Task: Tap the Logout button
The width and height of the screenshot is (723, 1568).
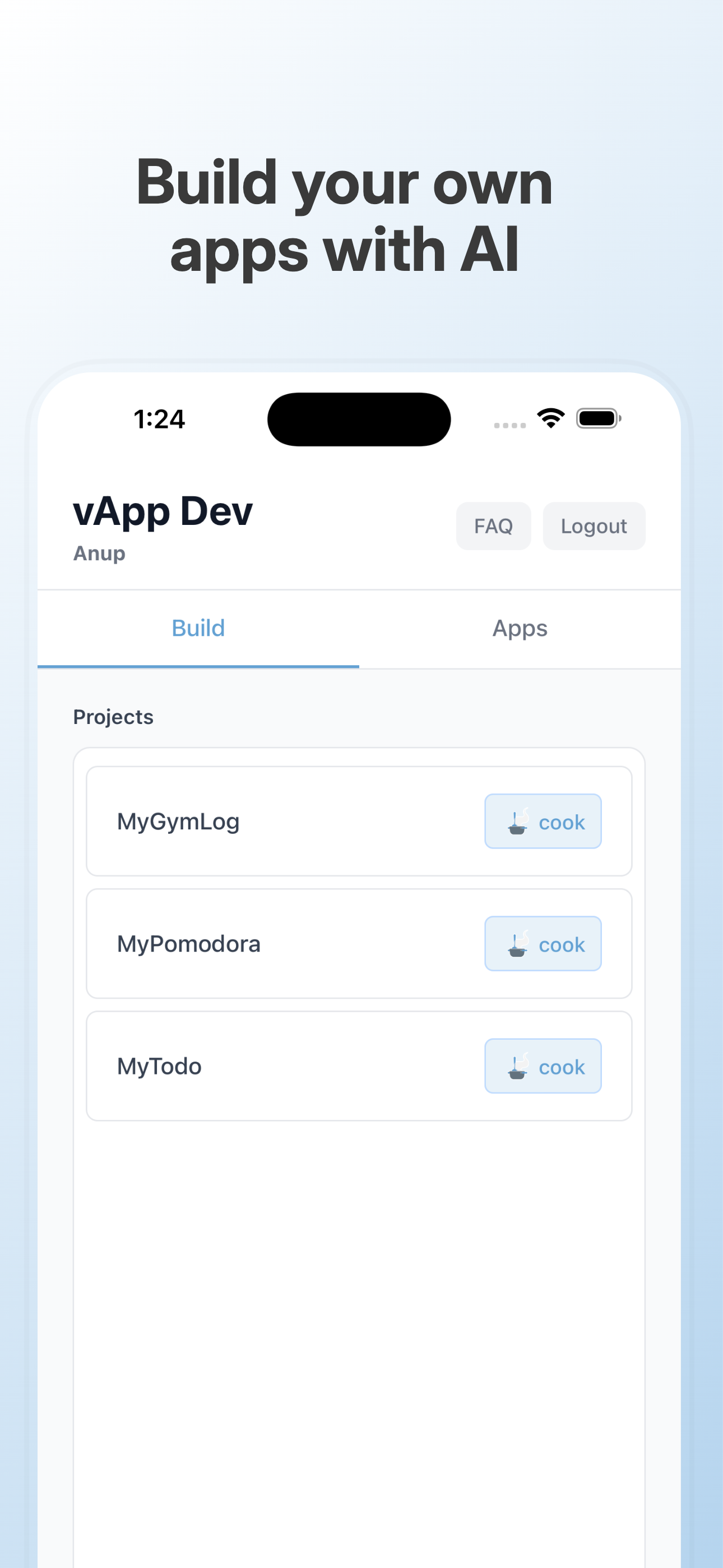Action: [x=594, y=526]
